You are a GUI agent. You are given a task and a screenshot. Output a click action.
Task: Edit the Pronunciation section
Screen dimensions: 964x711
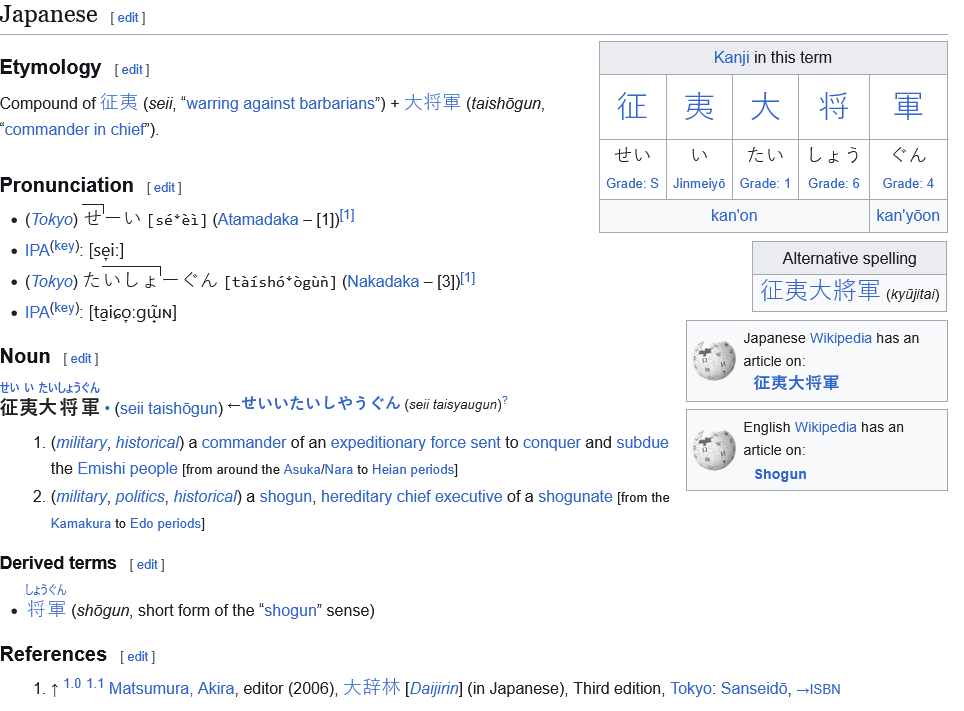164,188
